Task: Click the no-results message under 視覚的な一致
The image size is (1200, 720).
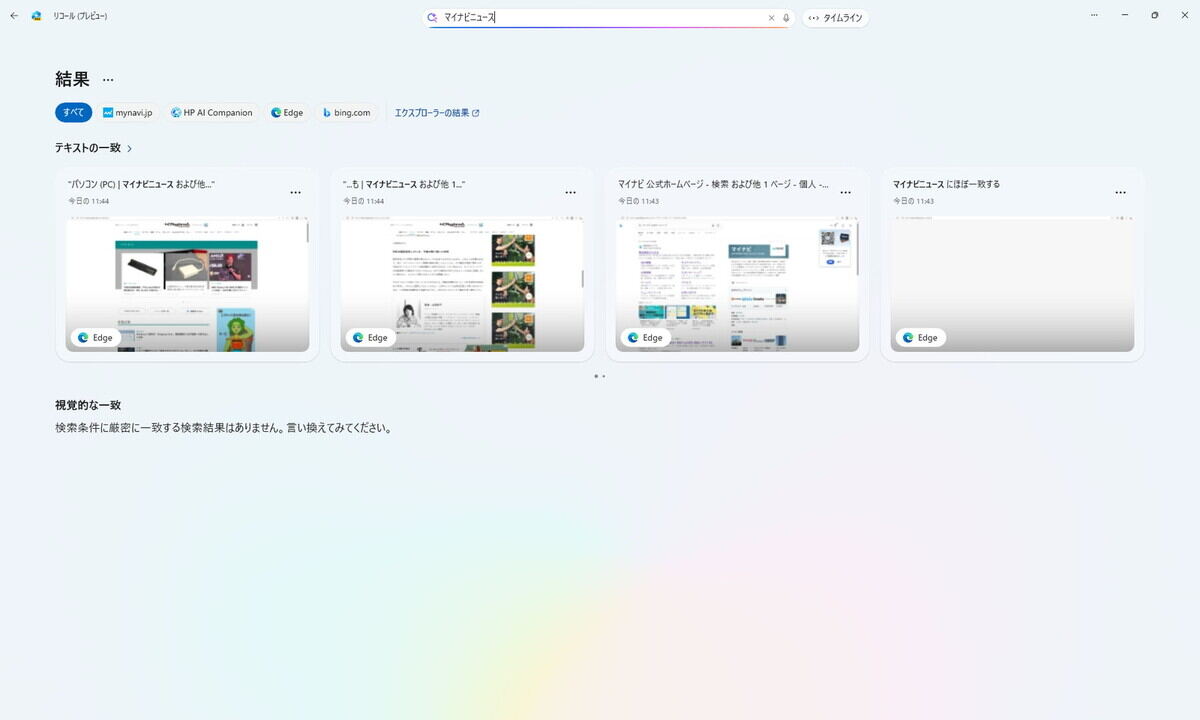Action: 223,428
